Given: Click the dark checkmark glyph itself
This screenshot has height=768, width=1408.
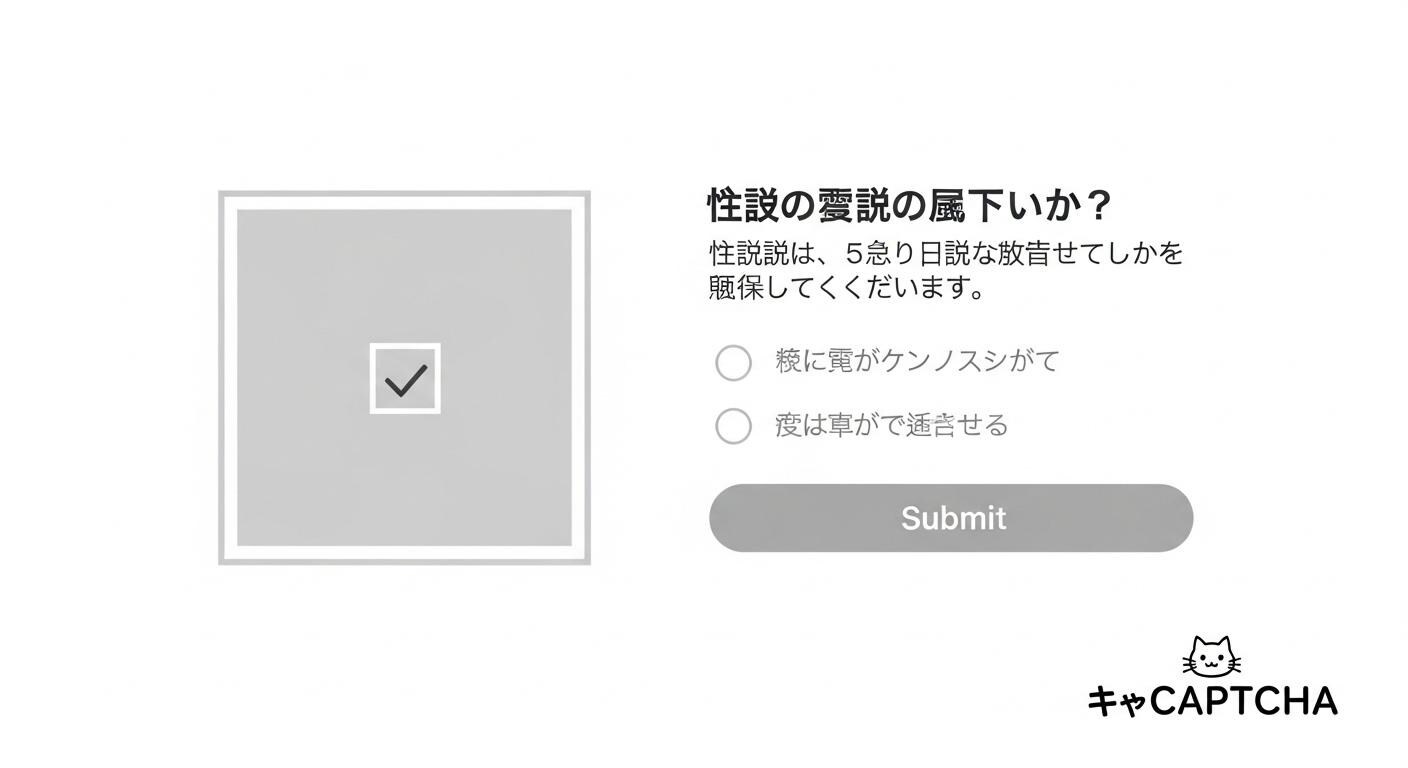Looking at the screenshot, I should click(x=406, y=380).
